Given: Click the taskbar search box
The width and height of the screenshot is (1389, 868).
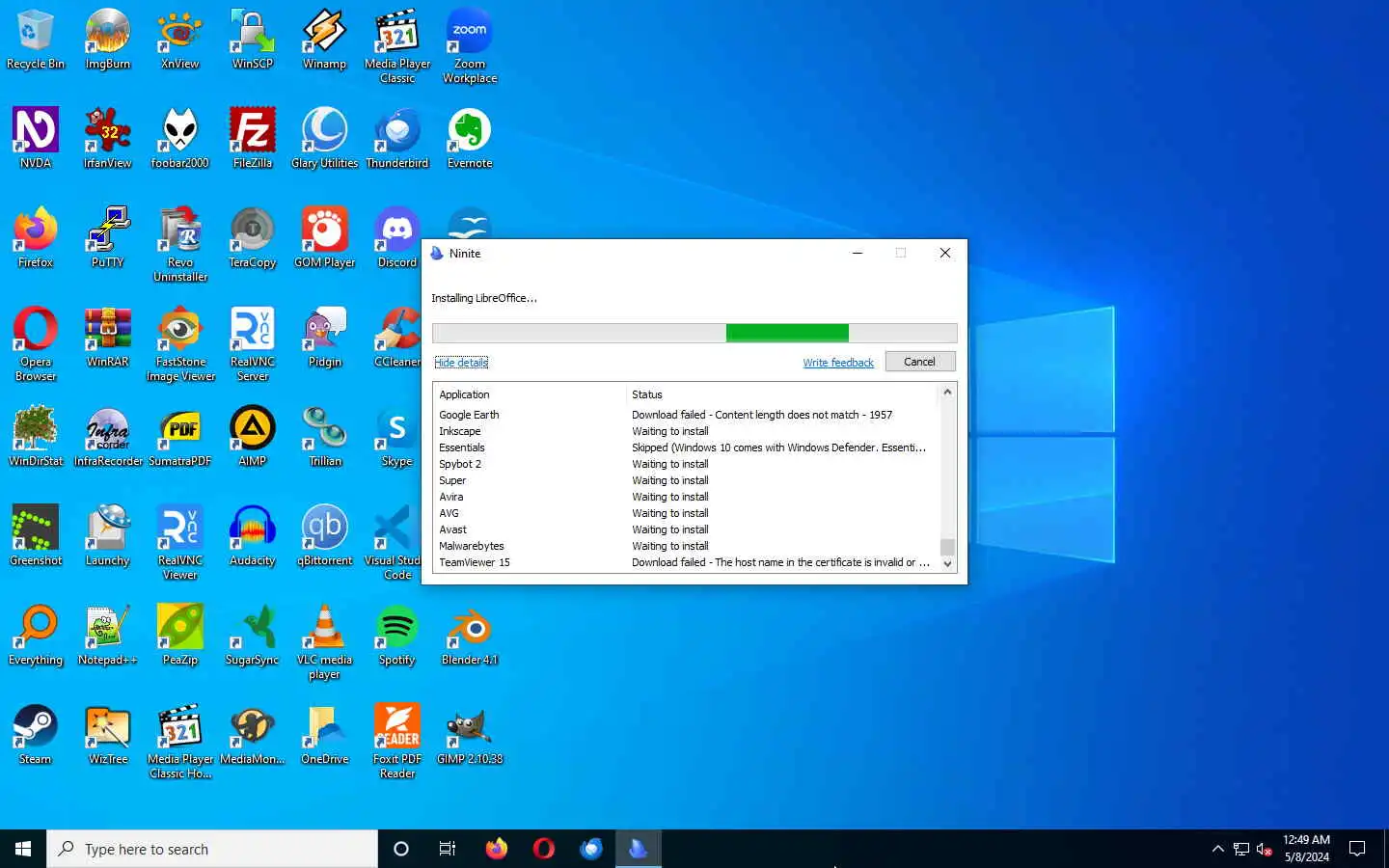Looking at the screenshot, I should tap(212, 849).
